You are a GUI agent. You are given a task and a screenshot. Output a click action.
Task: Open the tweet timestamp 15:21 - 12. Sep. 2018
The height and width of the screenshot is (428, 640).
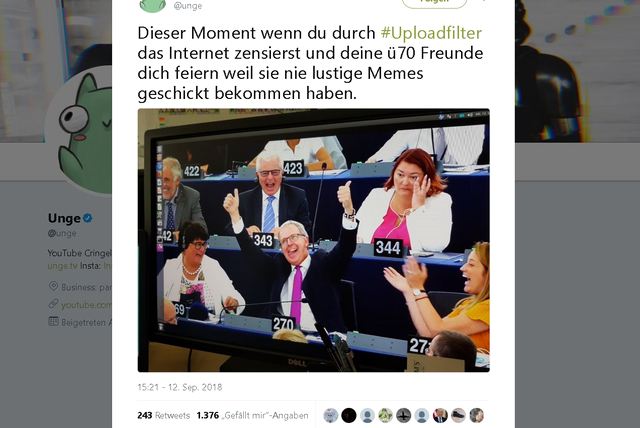[x=180, y=387]
